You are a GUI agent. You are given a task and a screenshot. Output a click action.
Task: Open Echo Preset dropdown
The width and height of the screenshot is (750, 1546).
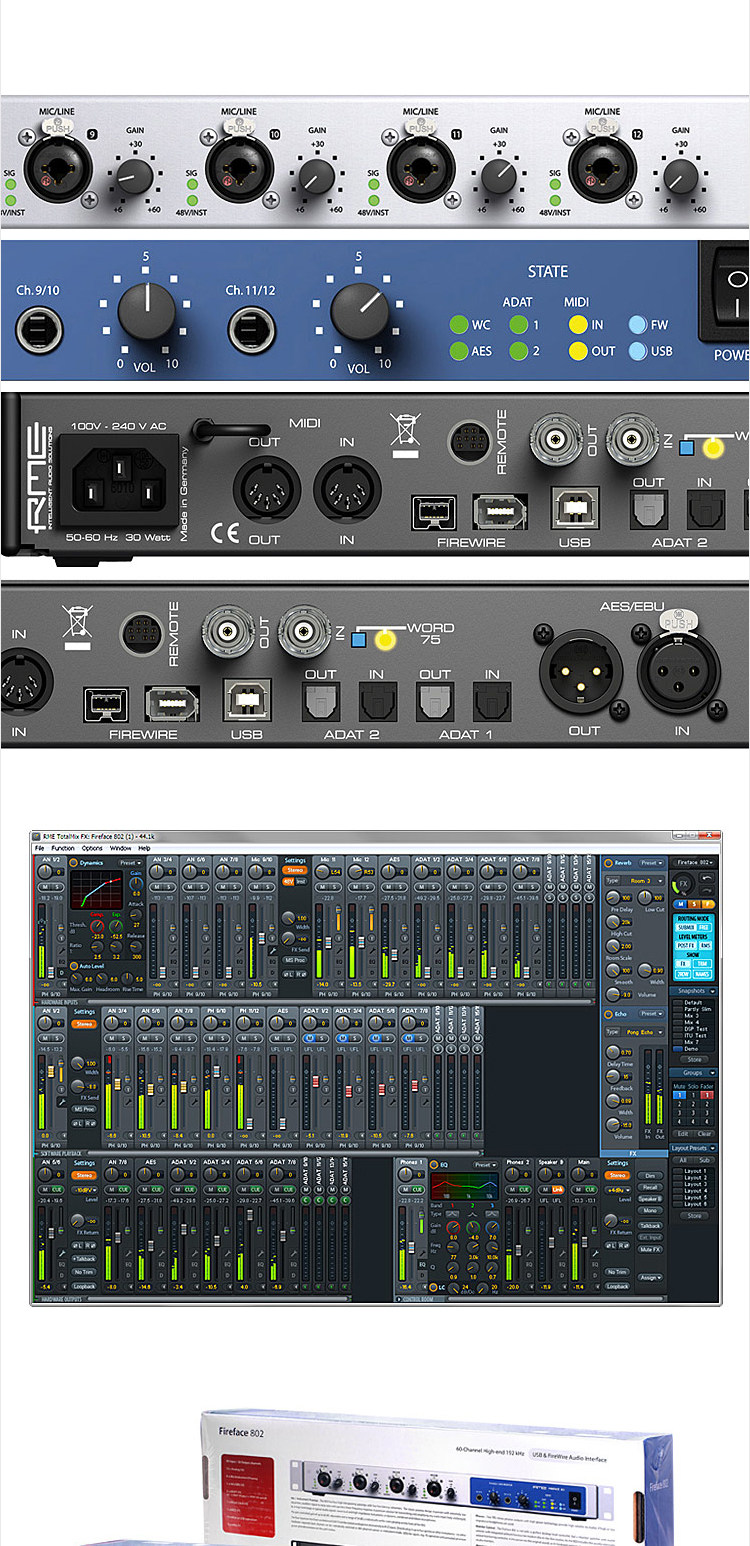[651, 1014]
